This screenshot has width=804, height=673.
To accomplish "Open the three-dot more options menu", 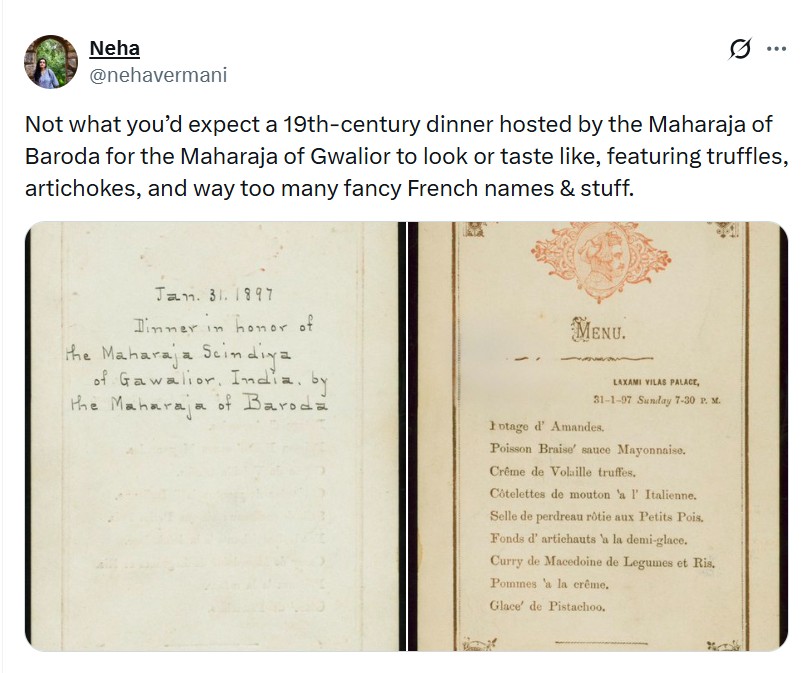I will pyautogui.click(x=776, y=49).
